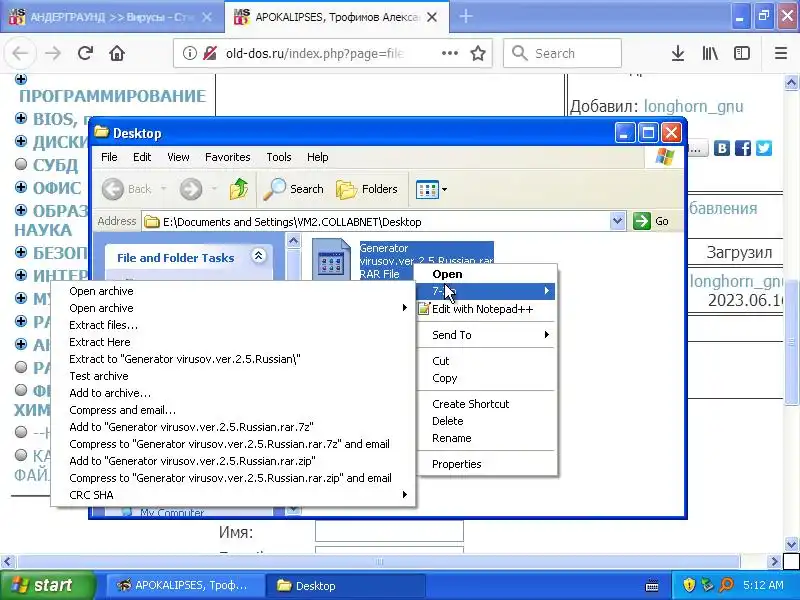Choose Test archive option

click(x=234, y=376)
